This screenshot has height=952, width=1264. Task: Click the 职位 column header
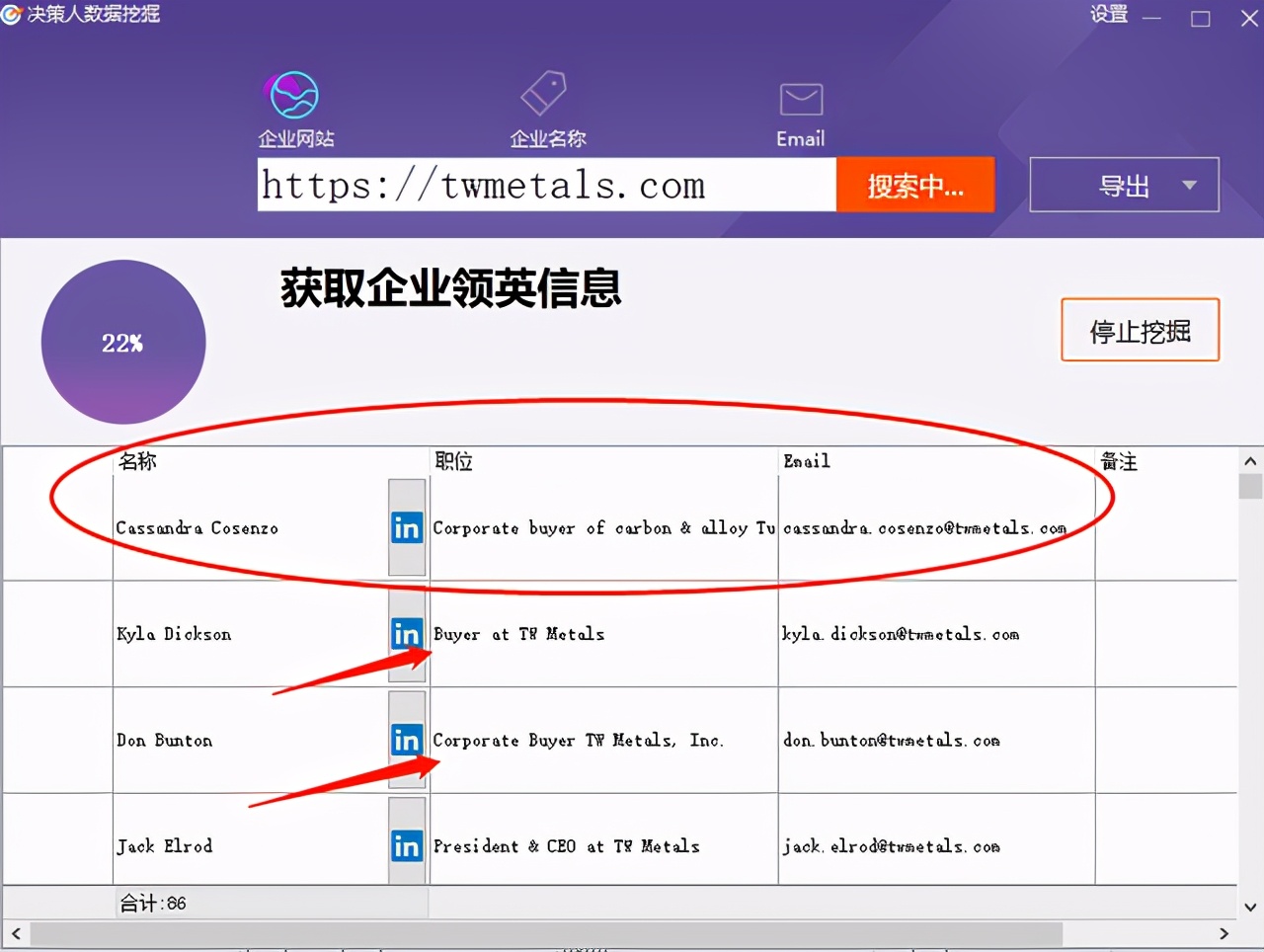(454, 461)
